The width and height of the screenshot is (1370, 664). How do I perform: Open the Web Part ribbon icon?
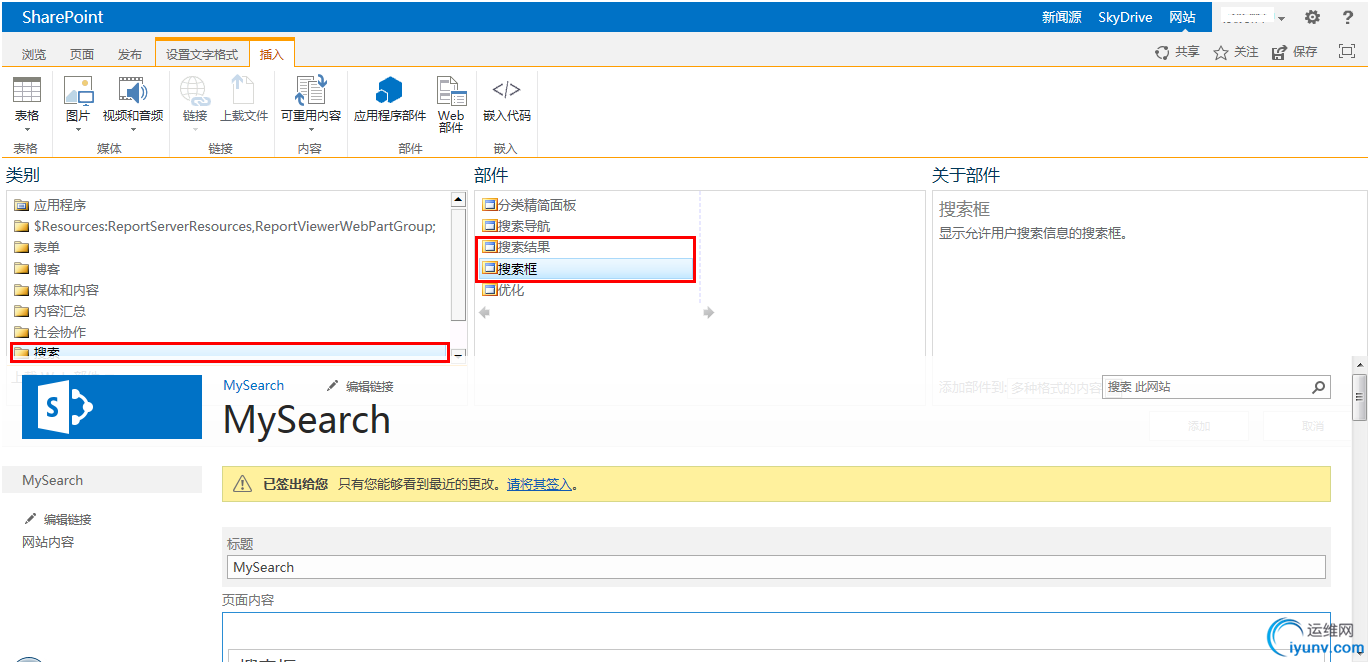pos(452,91)
